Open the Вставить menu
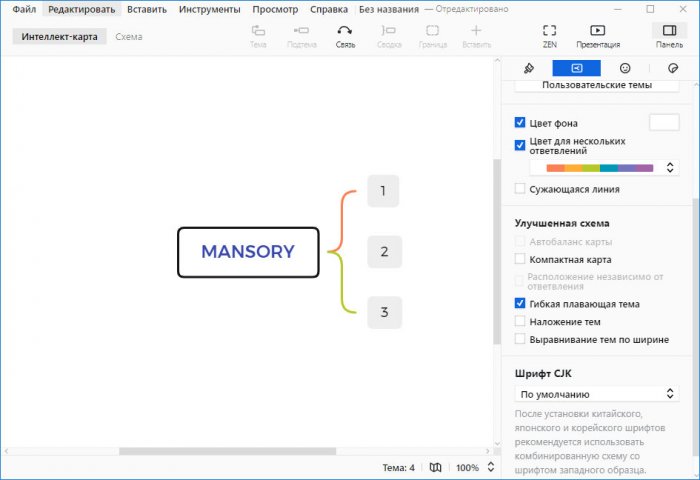Image resolution: width=700 pixels, height=480 pixels. pyautogui.click(x=147, y=9)
